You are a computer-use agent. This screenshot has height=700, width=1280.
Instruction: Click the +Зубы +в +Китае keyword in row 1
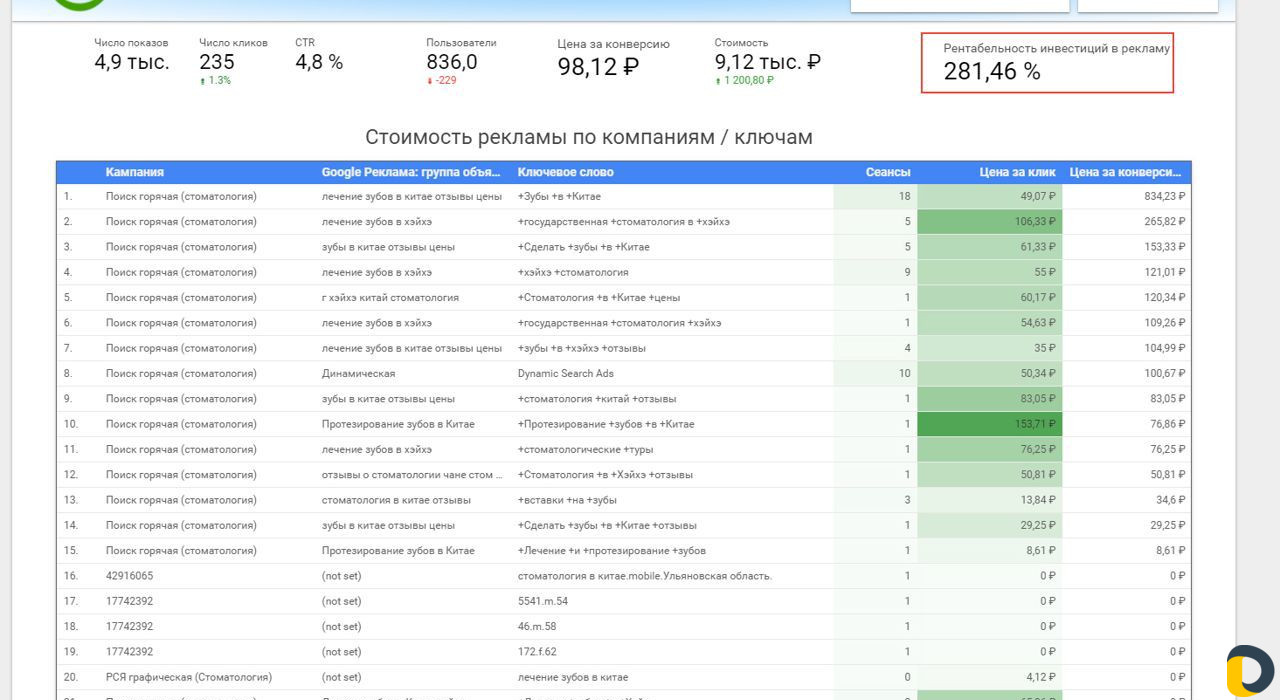point(559,197)
